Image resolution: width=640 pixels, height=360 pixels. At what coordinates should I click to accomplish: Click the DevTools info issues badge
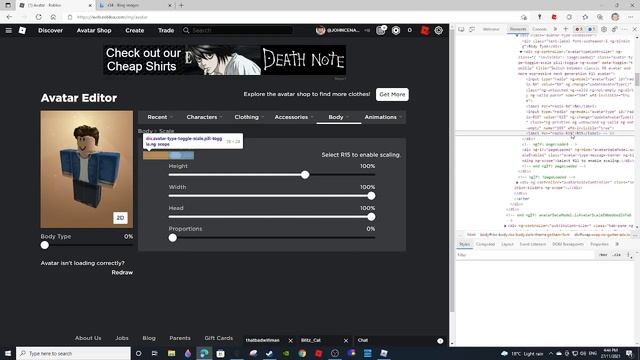click(591, 29)
